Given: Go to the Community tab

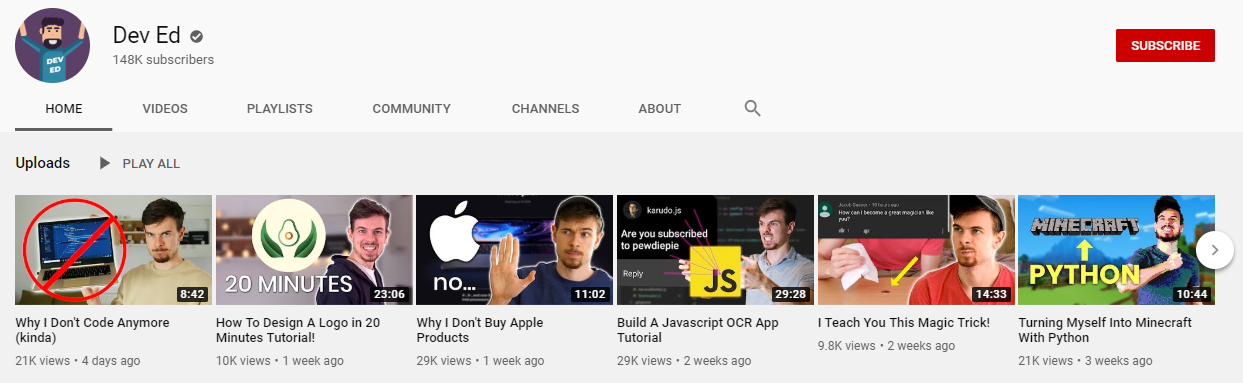Looking at the screenshot, I should [411, 108].
